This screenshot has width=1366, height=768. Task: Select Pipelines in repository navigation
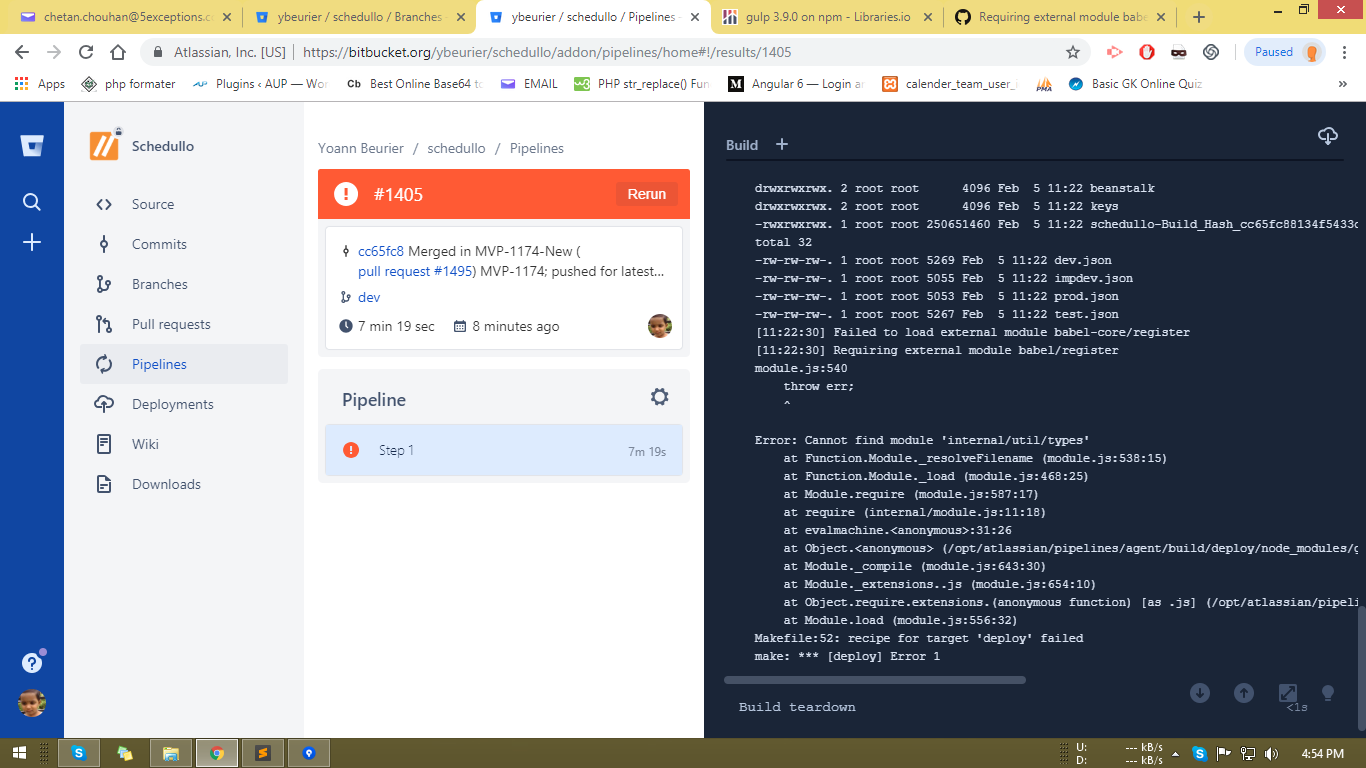click(x=184, y=364)
